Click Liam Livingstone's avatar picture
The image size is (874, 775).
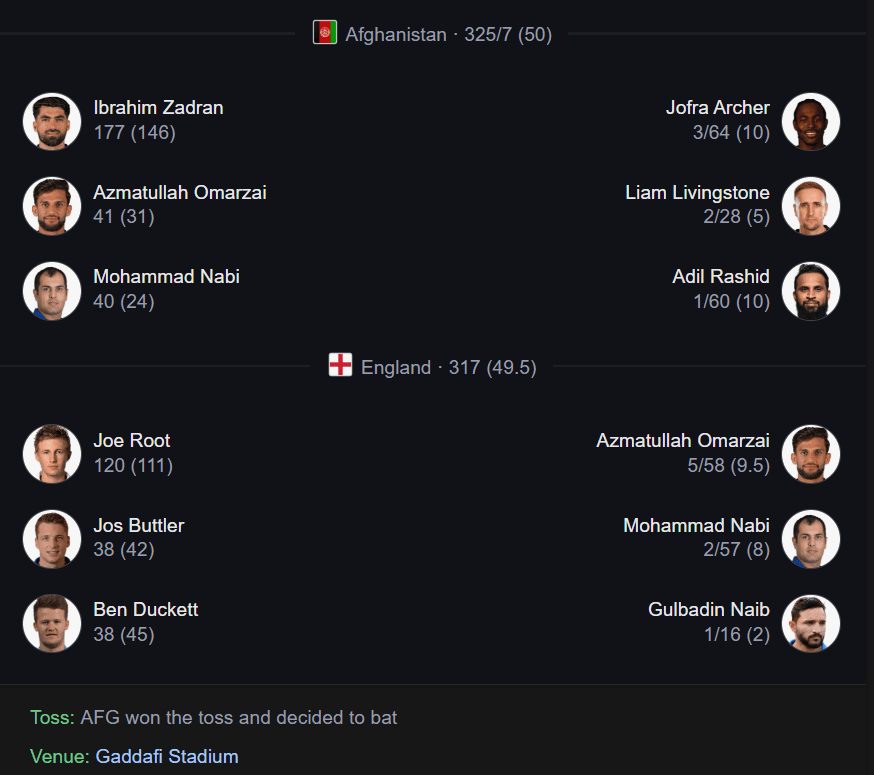click(x=810, y=206)
